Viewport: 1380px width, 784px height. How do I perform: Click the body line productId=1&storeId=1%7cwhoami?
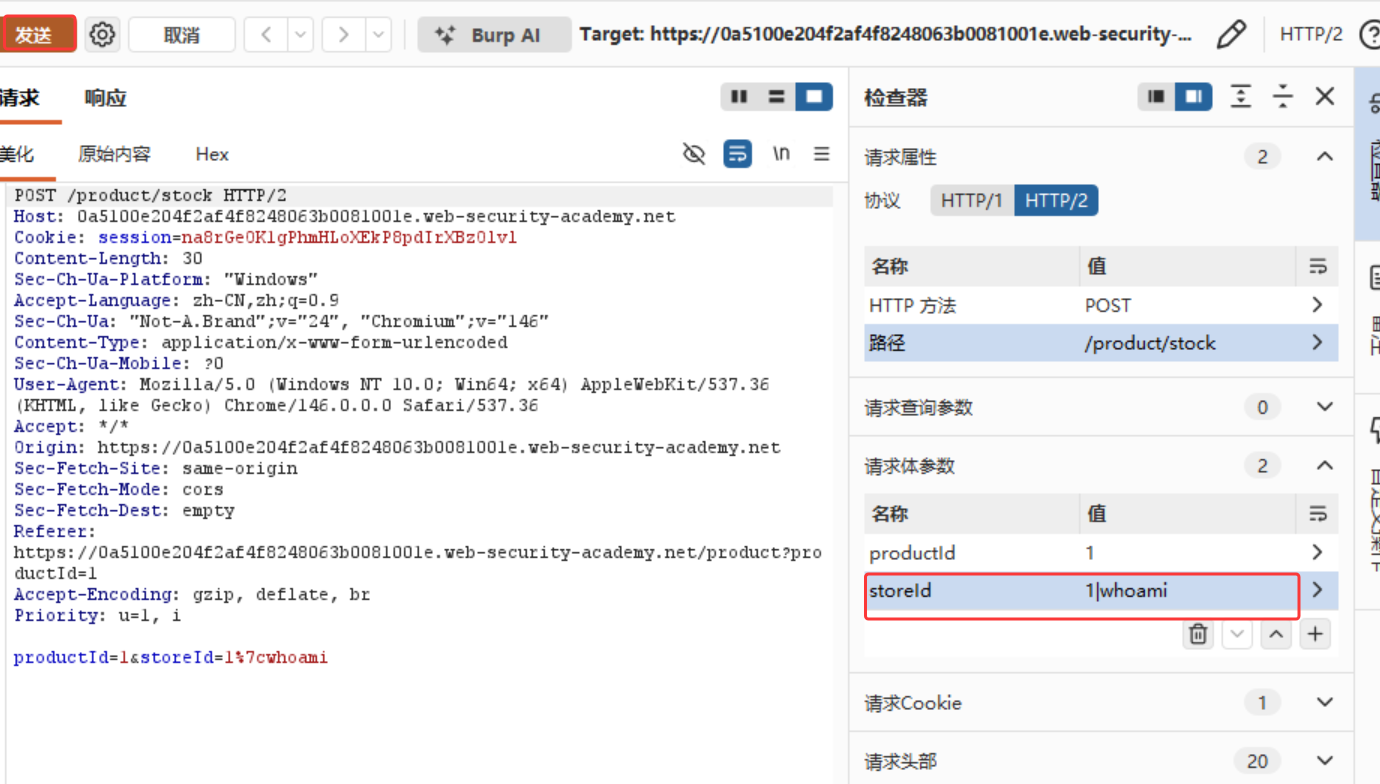171,658
